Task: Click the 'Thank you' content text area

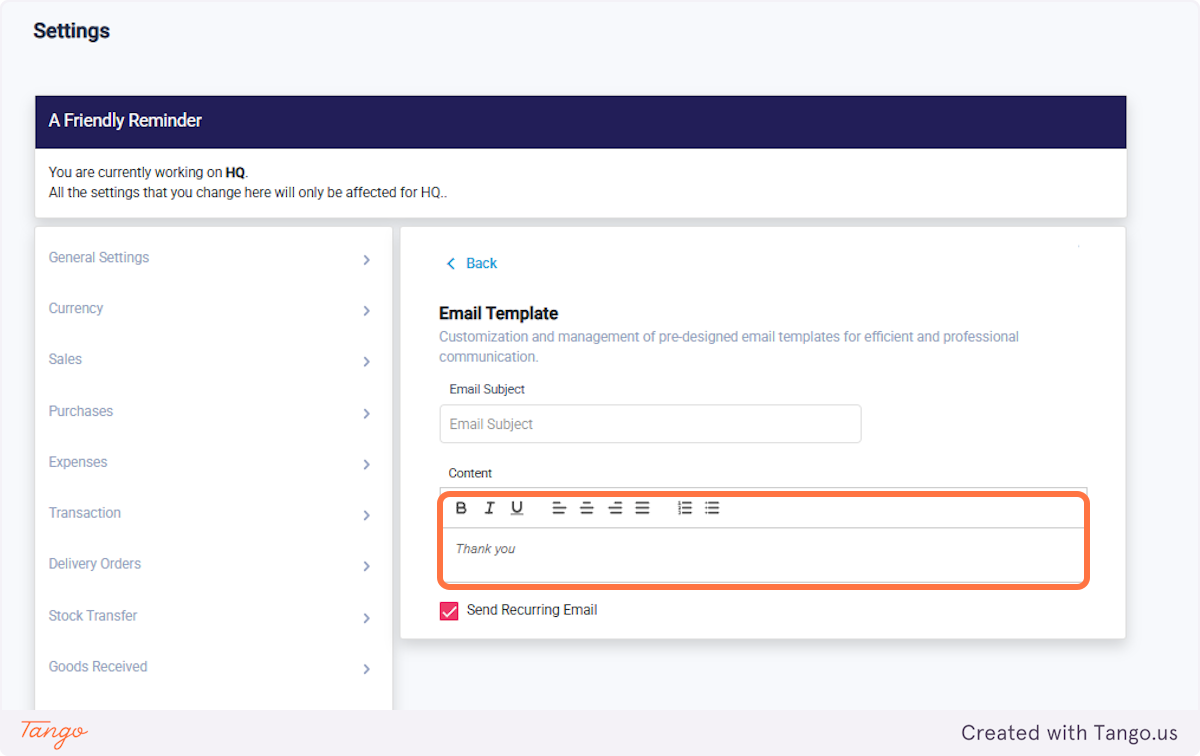Action: (x=764, y=554)
